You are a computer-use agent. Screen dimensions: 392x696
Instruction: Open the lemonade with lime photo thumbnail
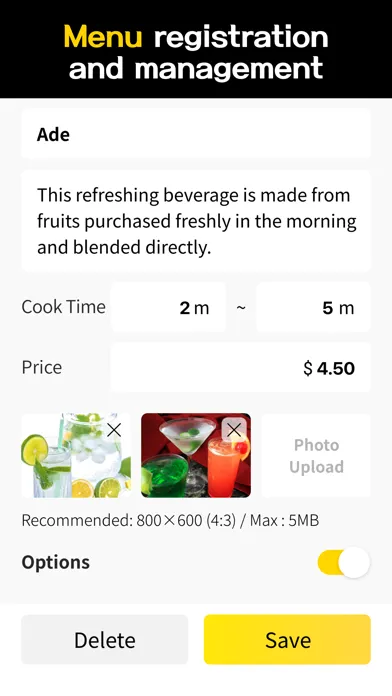76,455
